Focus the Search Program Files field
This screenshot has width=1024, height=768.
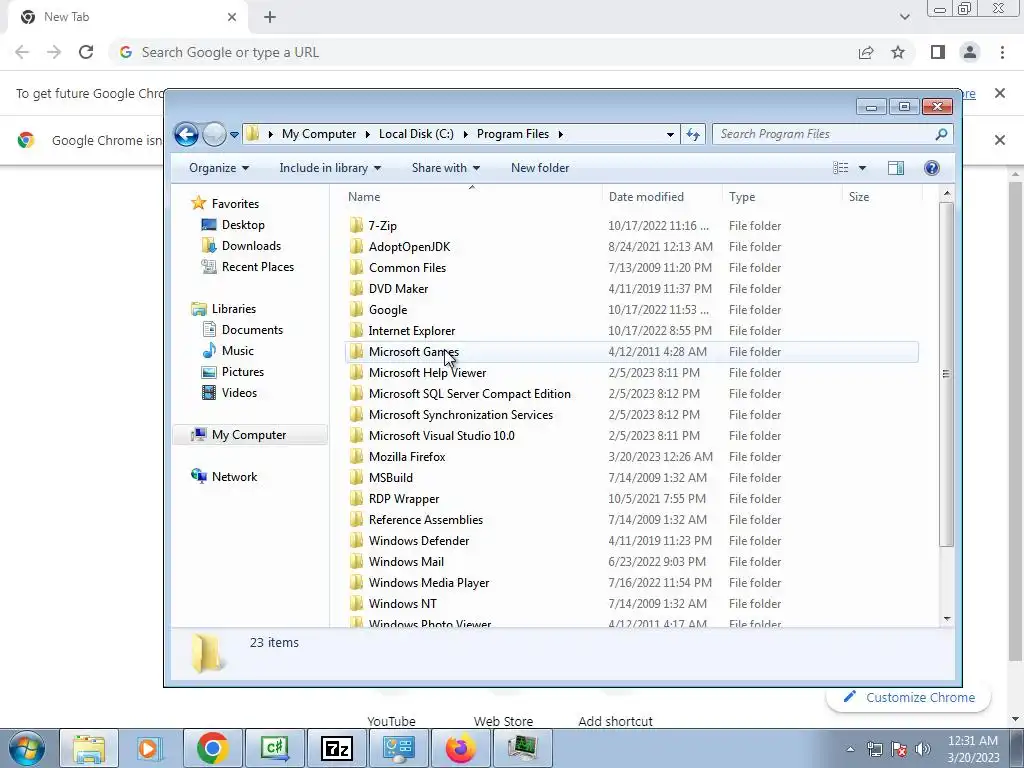pos(832,134)
